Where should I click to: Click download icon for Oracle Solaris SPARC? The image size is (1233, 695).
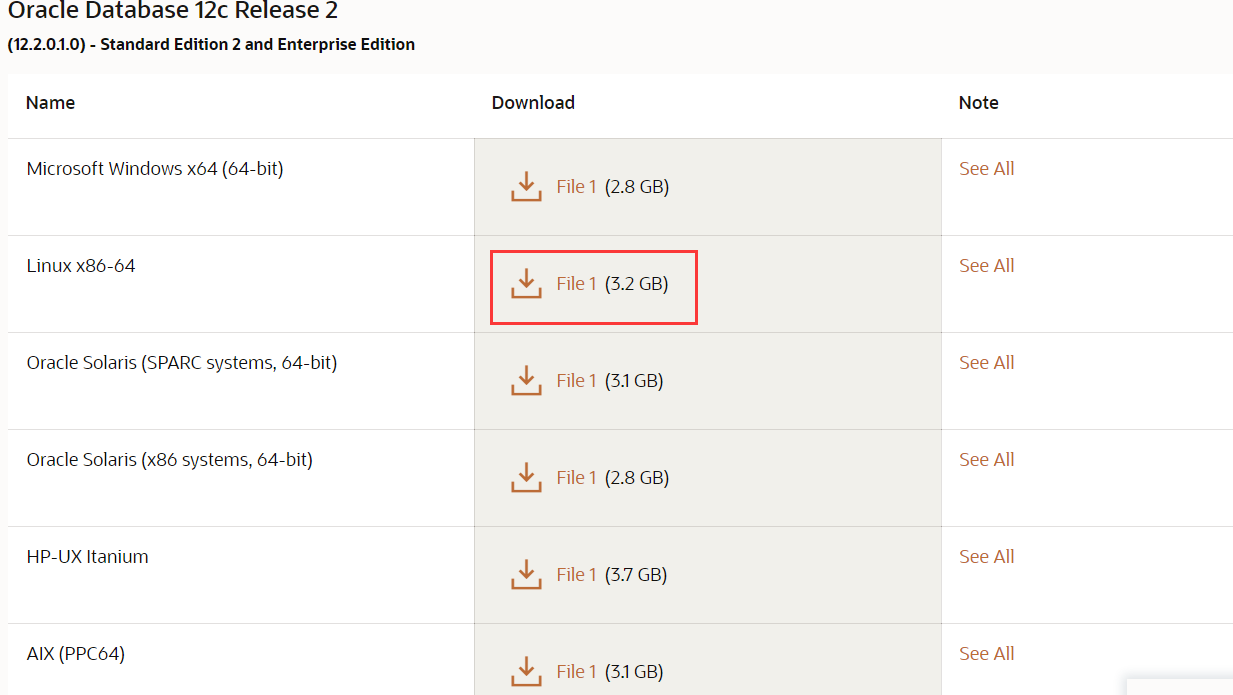pyautogui.click(x=526, y=380)
